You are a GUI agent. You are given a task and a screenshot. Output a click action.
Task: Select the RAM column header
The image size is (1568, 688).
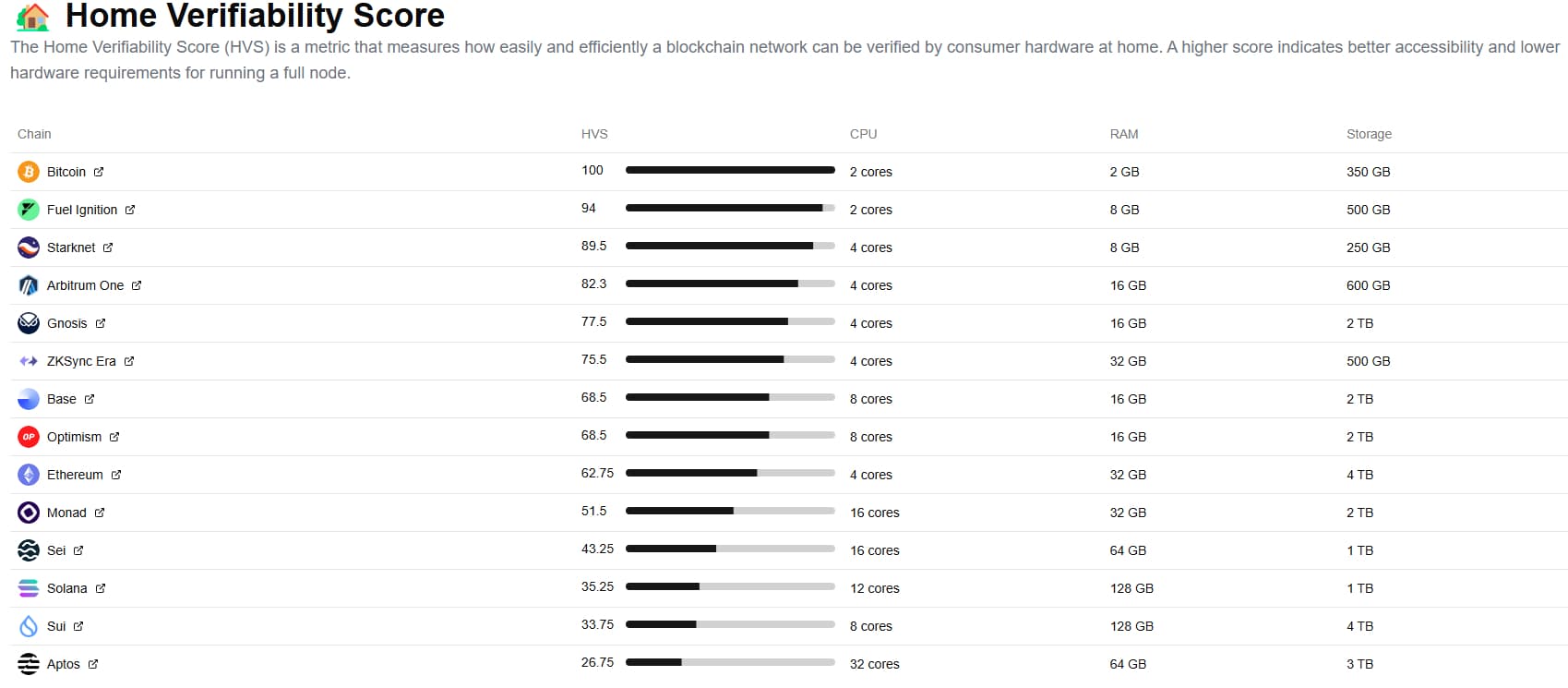(1123, 134)
